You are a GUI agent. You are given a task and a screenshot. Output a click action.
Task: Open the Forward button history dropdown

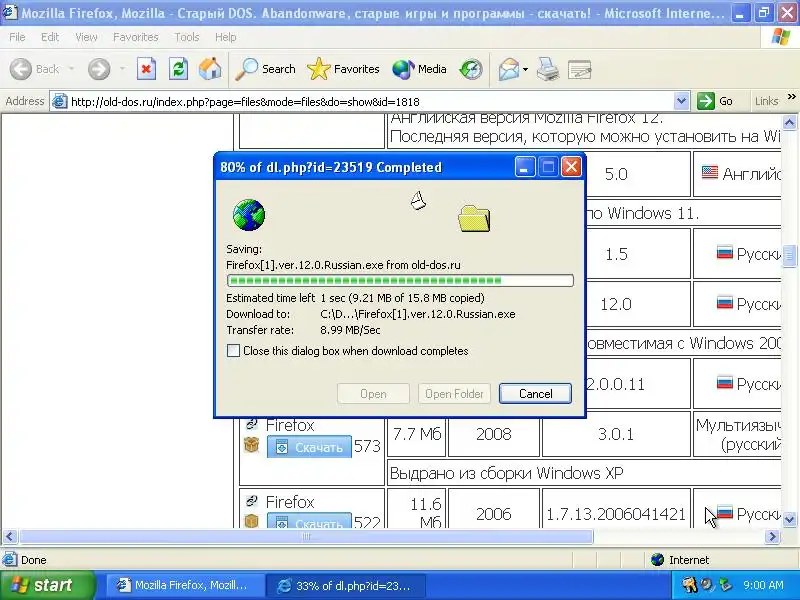click(122, 69)
